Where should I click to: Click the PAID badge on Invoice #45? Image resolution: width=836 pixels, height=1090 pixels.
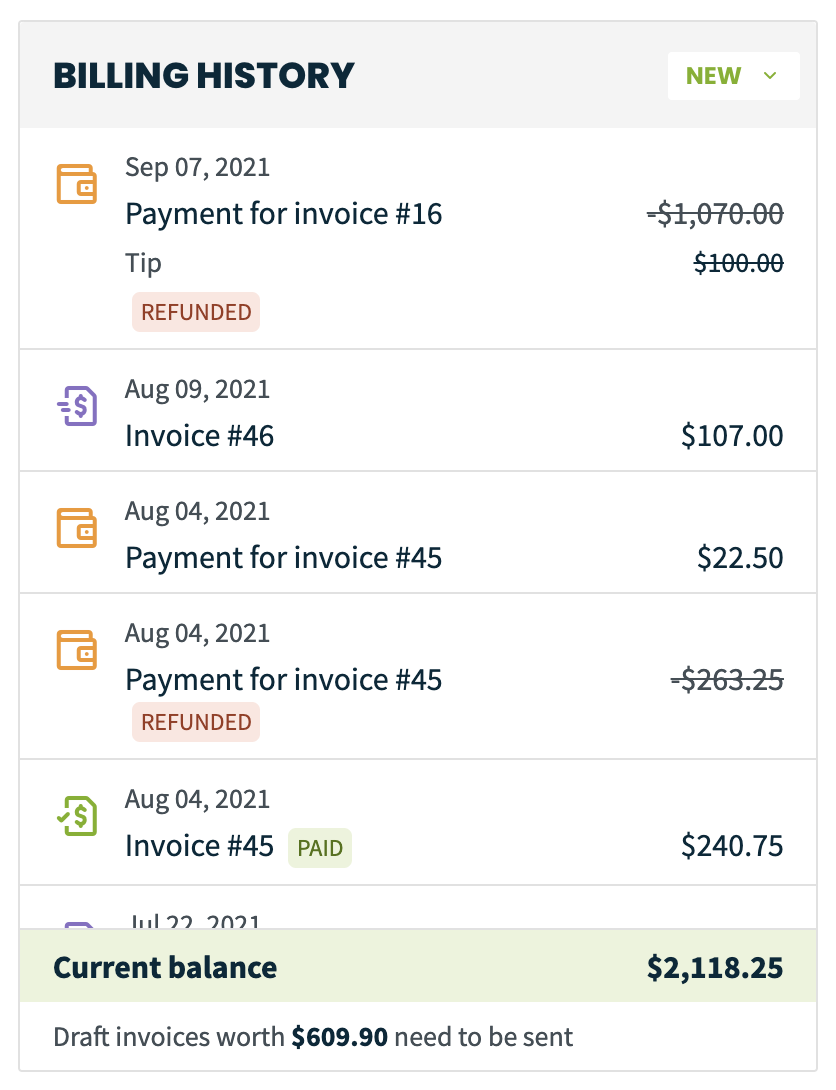320,848
